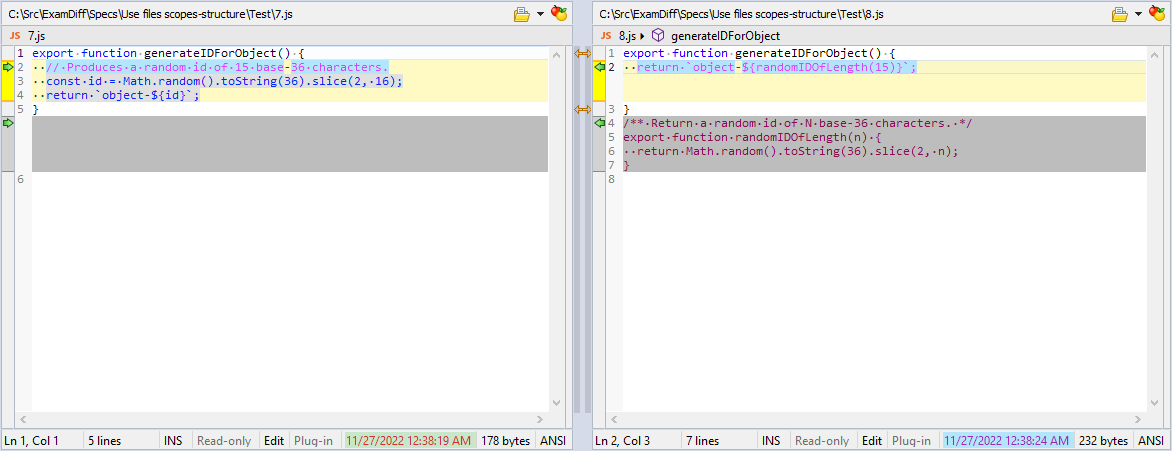Click the sync double-arrow icon beside line 1

[x=582, y=53]
